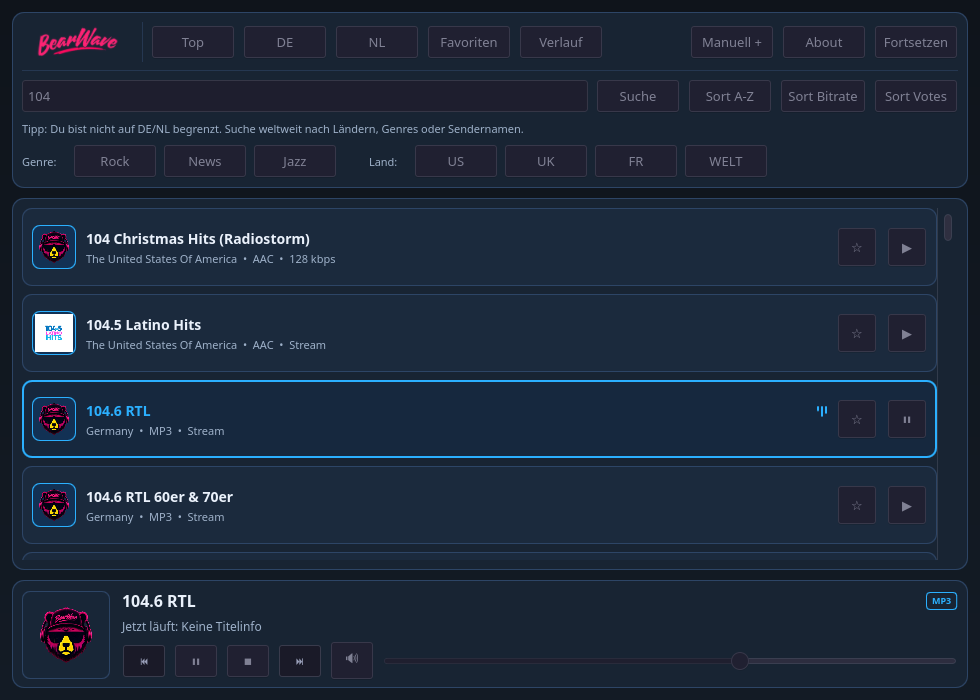The height and width of the screenshot is (700, 980).
Task: Click the playing equalizer indicator on 104.6 RTL
Action: tap(822, 411)
